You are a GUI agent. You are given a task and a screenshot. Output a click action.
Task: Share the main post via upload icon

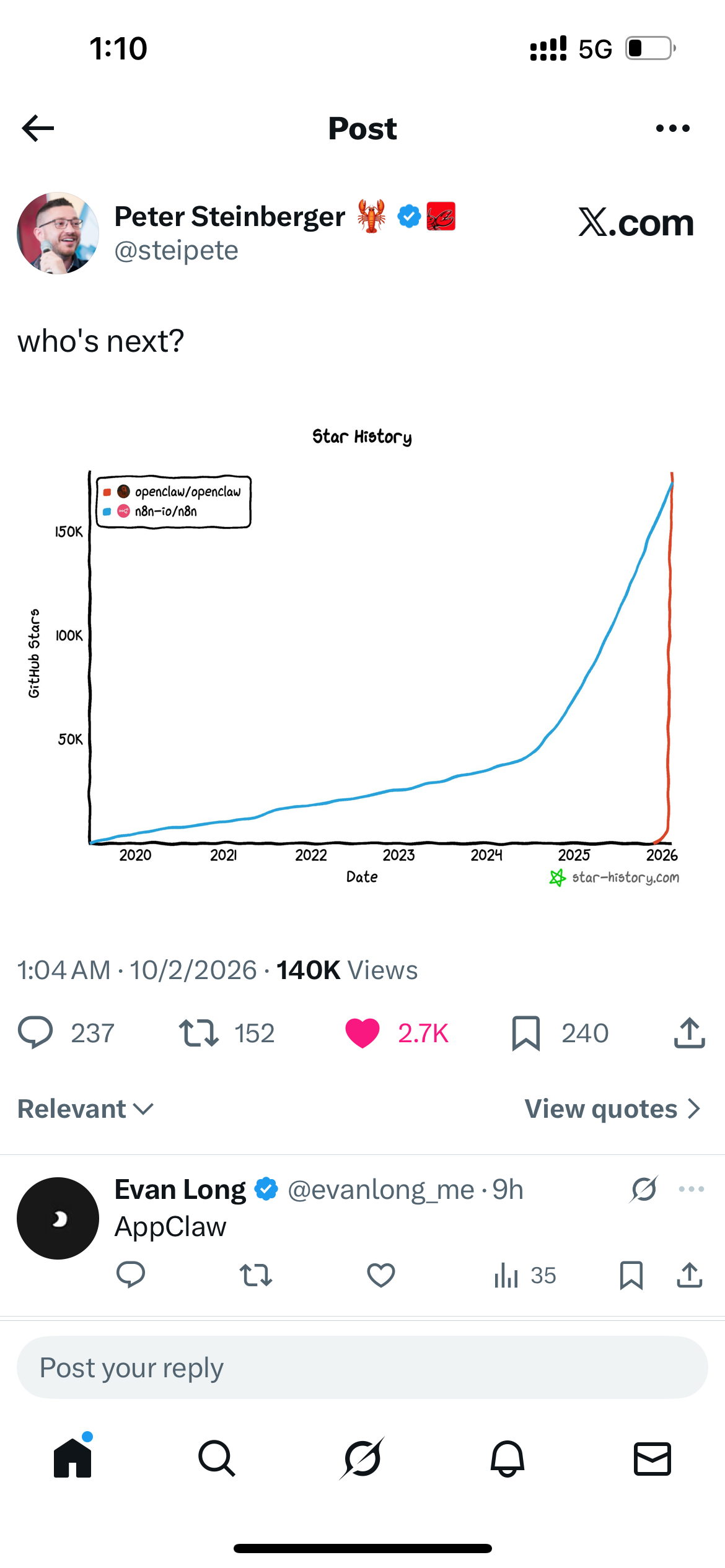click(689, 1032)
